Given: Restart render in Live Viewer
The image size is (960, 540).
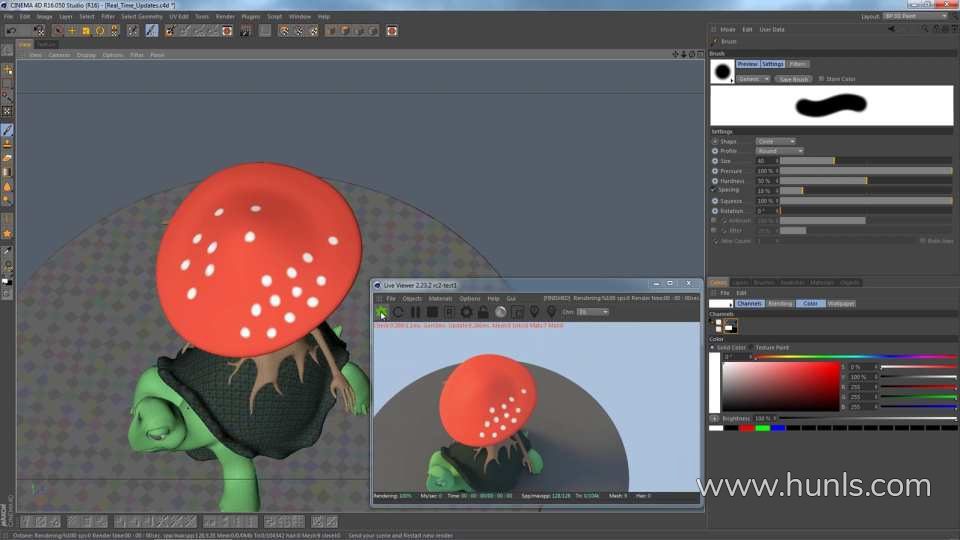Looking at the screenshot, I should 398,312.
